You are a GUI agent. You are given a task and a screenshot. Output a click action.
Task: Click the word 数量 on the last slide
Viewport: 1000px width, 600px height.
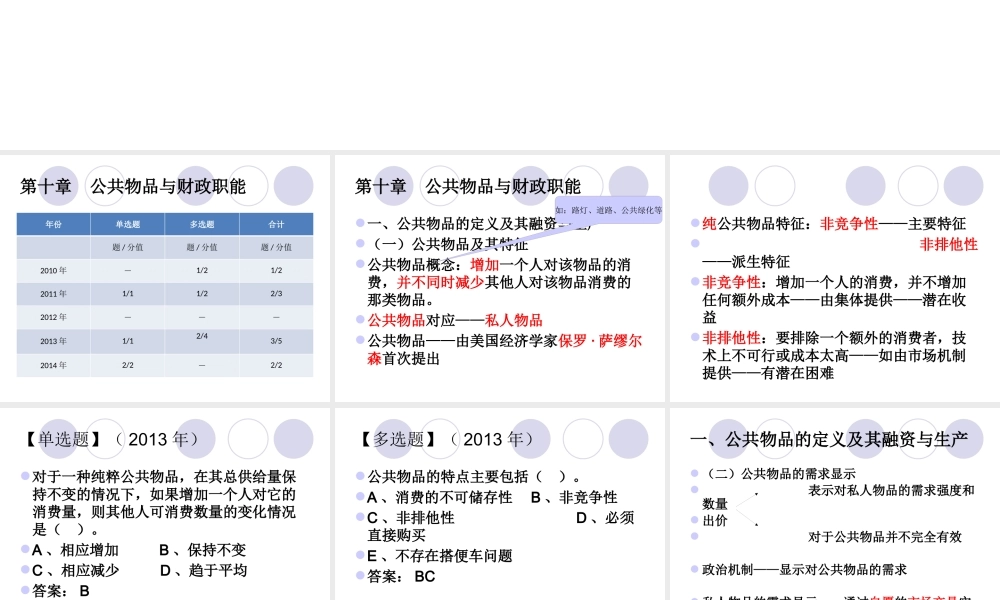(x=715, y=504)
